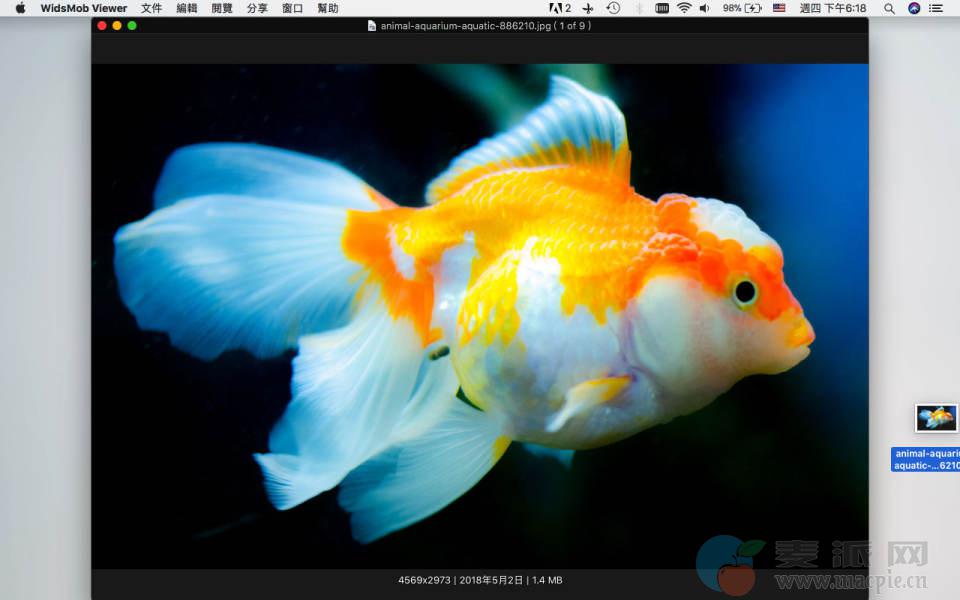Click the Apple logo menu
Image resolution: width=960 pixels, height=600 pixels.
21,8
